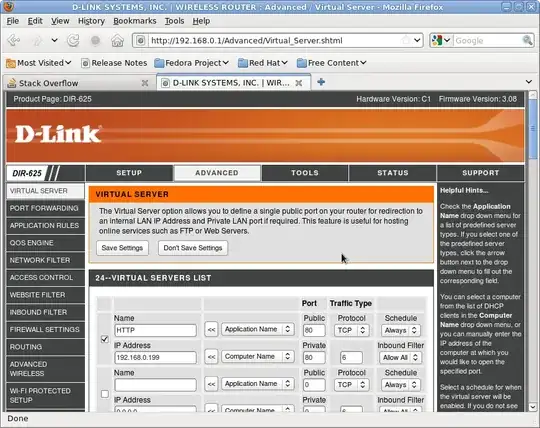Open Website Filter in sidebar
This screenshot has height=428, width=540.
click(x=45, y=295)
